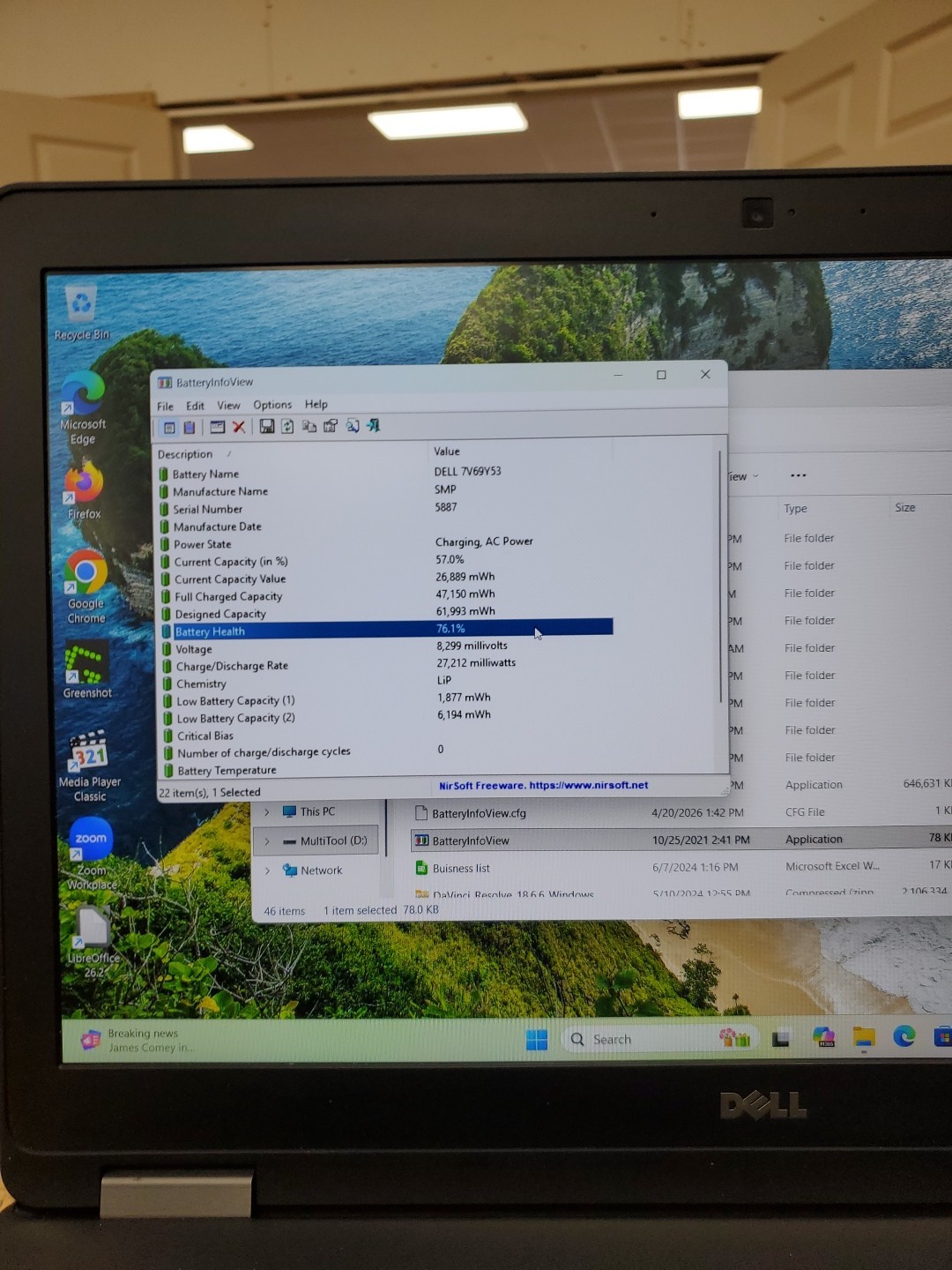Screen dimensions: 952x1270
Task: Select the highlighted Battery Health row
Action: [386, 630]
